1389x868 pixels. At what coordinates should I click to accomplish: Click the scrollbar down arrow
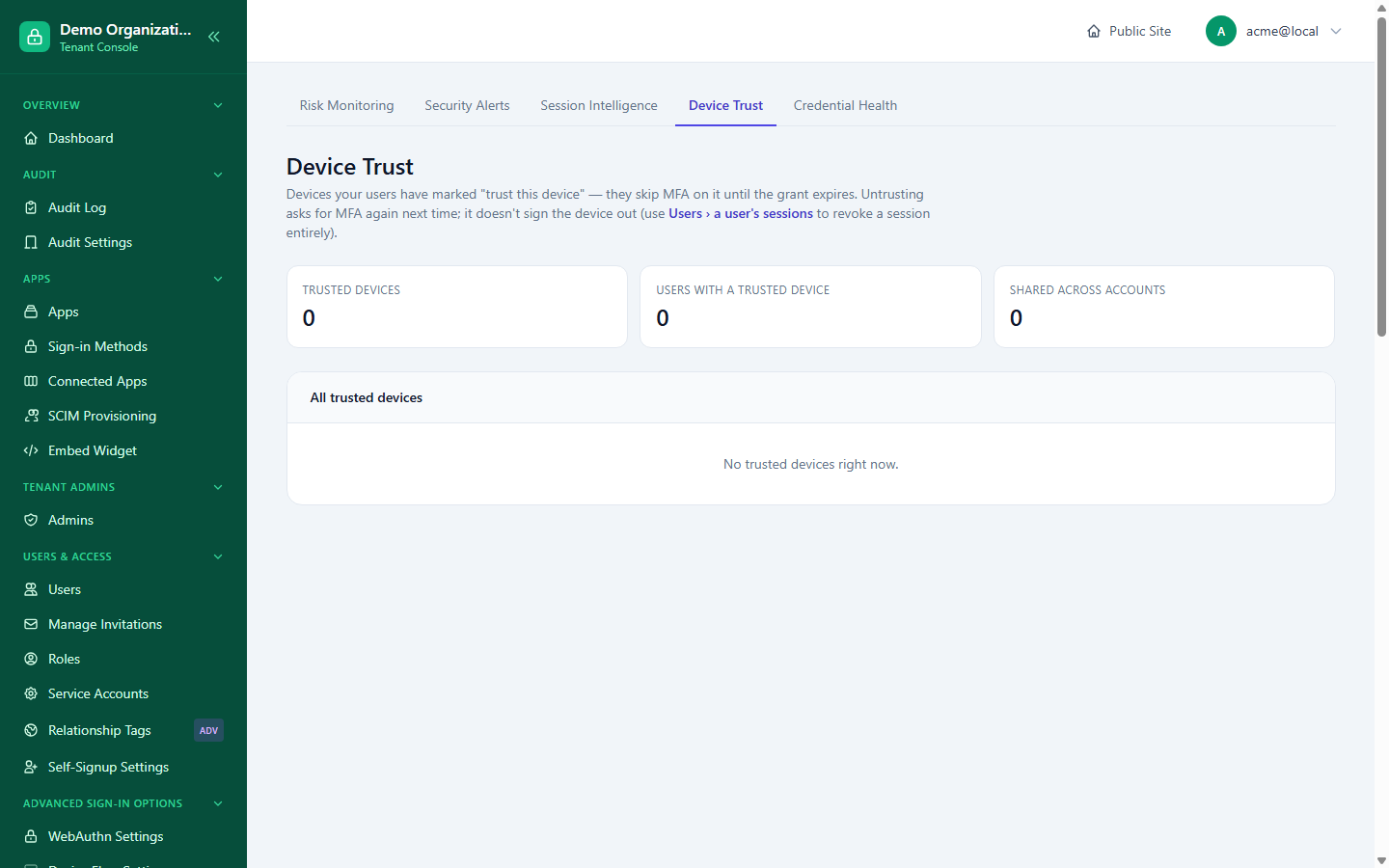pyautogui.click(x=1381, y=860)
